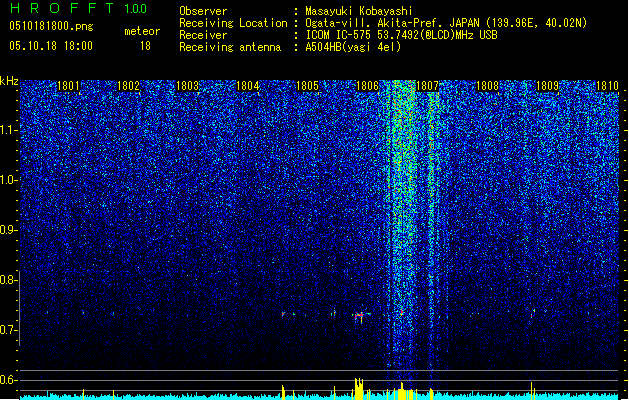Click the 1.0 kHz axis tick label
Image resolution: width=629 pixels, height=400 pixels.
pyautogui.click(x=8, y=180)
